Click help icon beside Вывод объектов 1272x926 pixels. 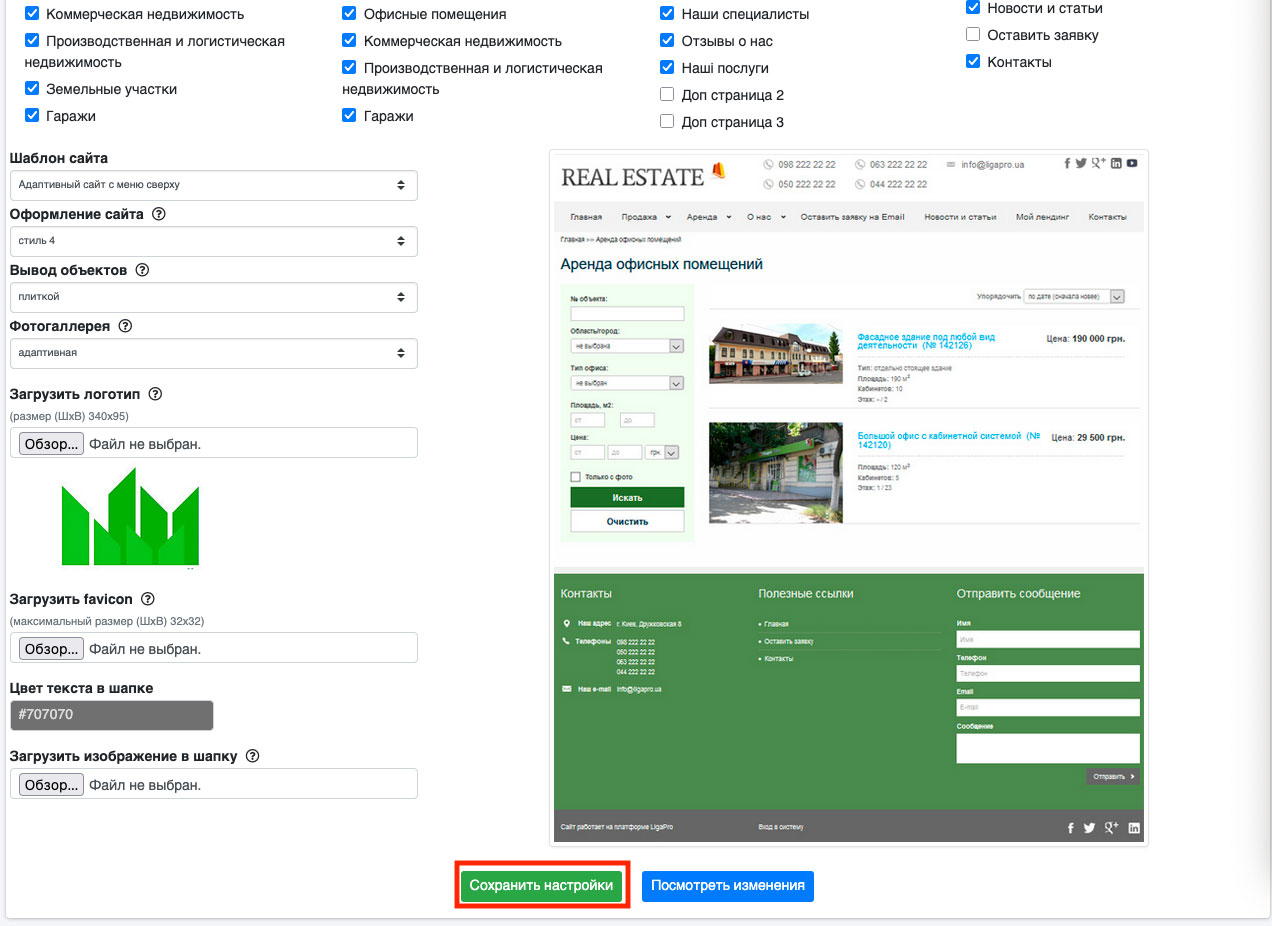click(x=142, y=270)
